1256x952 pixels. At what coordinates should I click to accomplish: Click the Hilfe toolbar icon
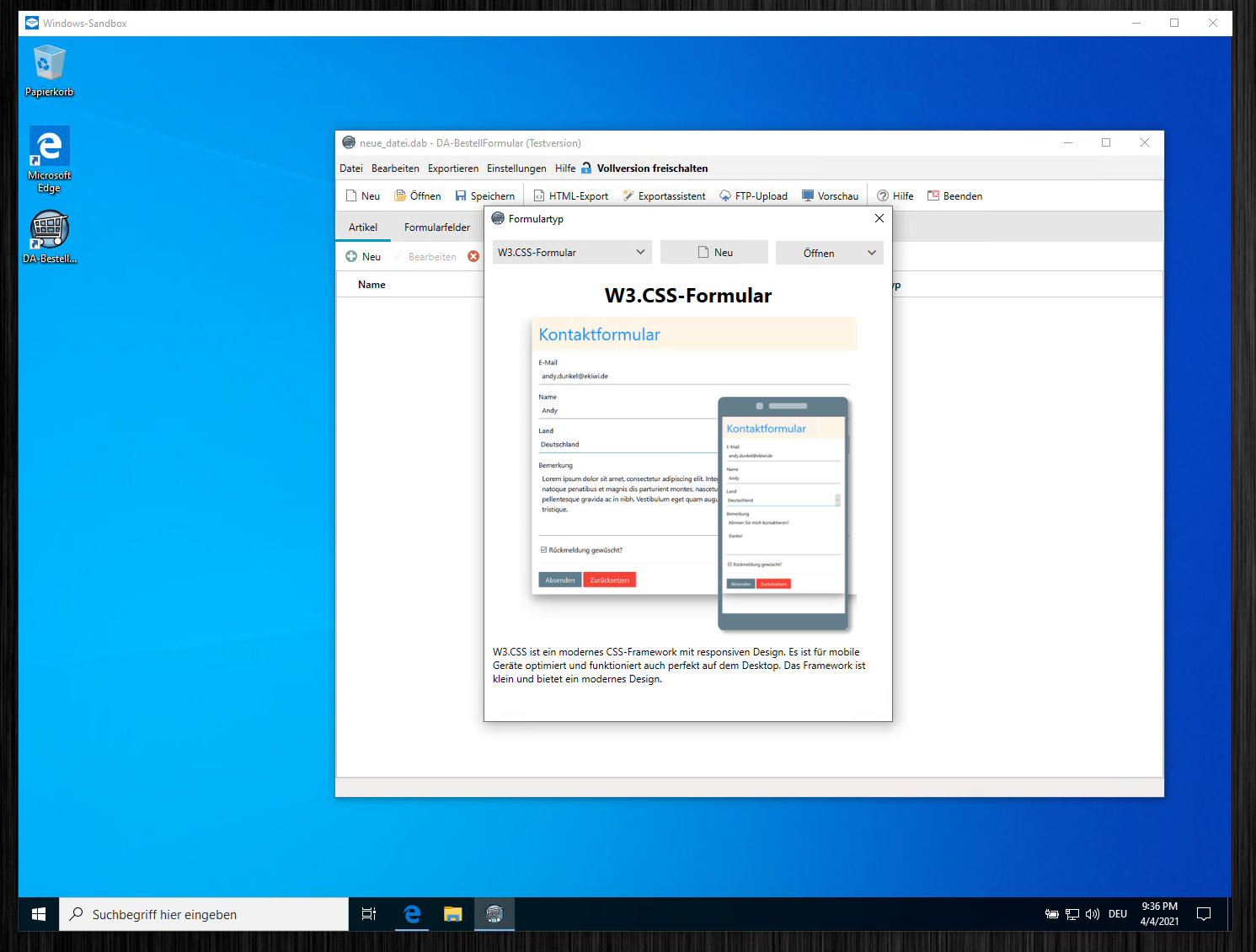tap(883, 196)
